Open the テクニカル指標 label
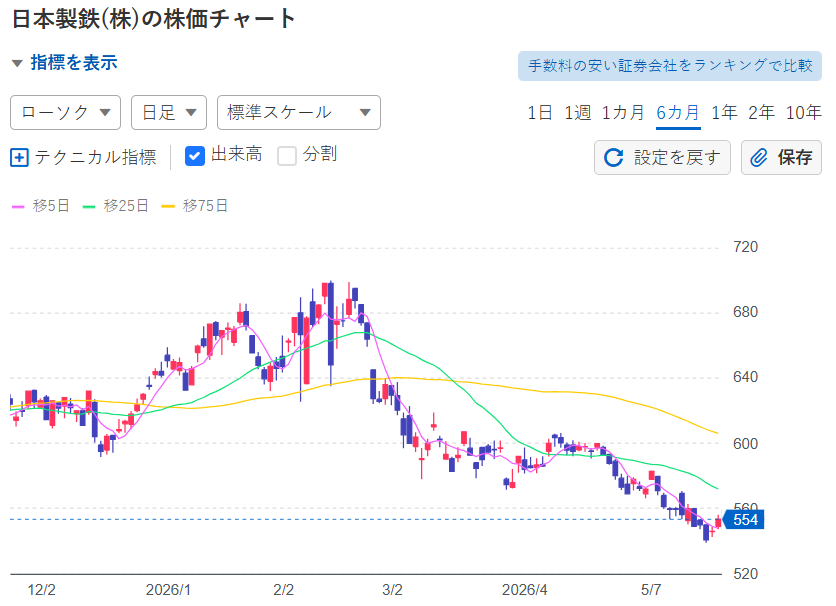This screenshot has width=836, height=606. 95,157
